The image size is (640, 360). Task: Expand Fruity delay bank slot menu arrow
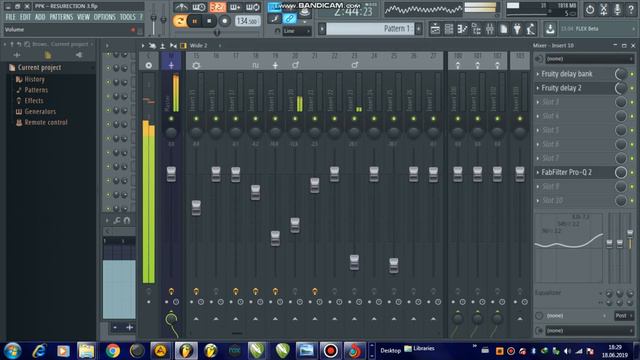[538, 74]
